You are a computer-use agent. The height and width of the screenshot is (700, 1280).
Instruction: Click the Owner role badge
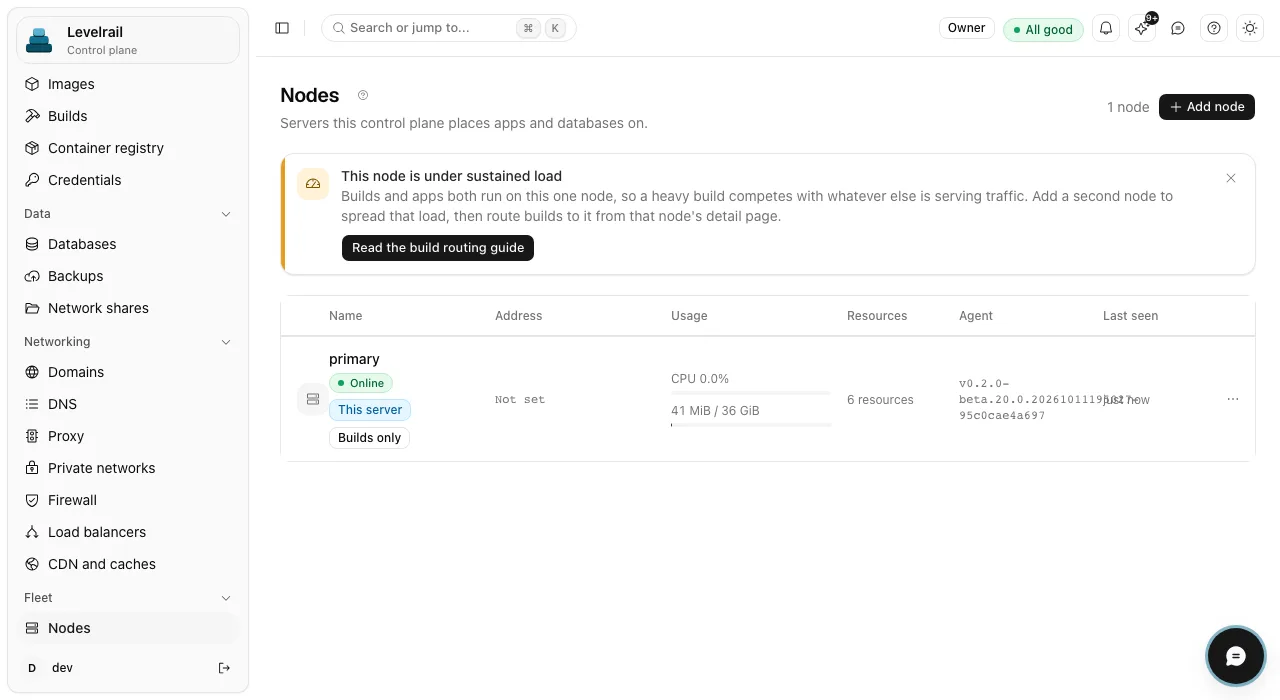point(967,28)
